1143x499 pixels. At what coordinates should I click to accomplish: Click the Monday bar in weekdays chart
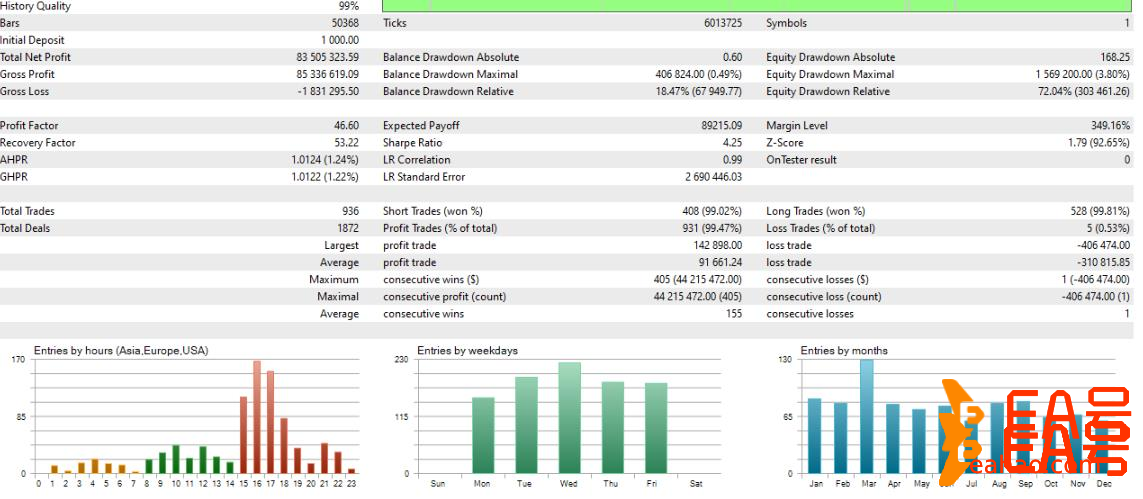pos(483,435)
